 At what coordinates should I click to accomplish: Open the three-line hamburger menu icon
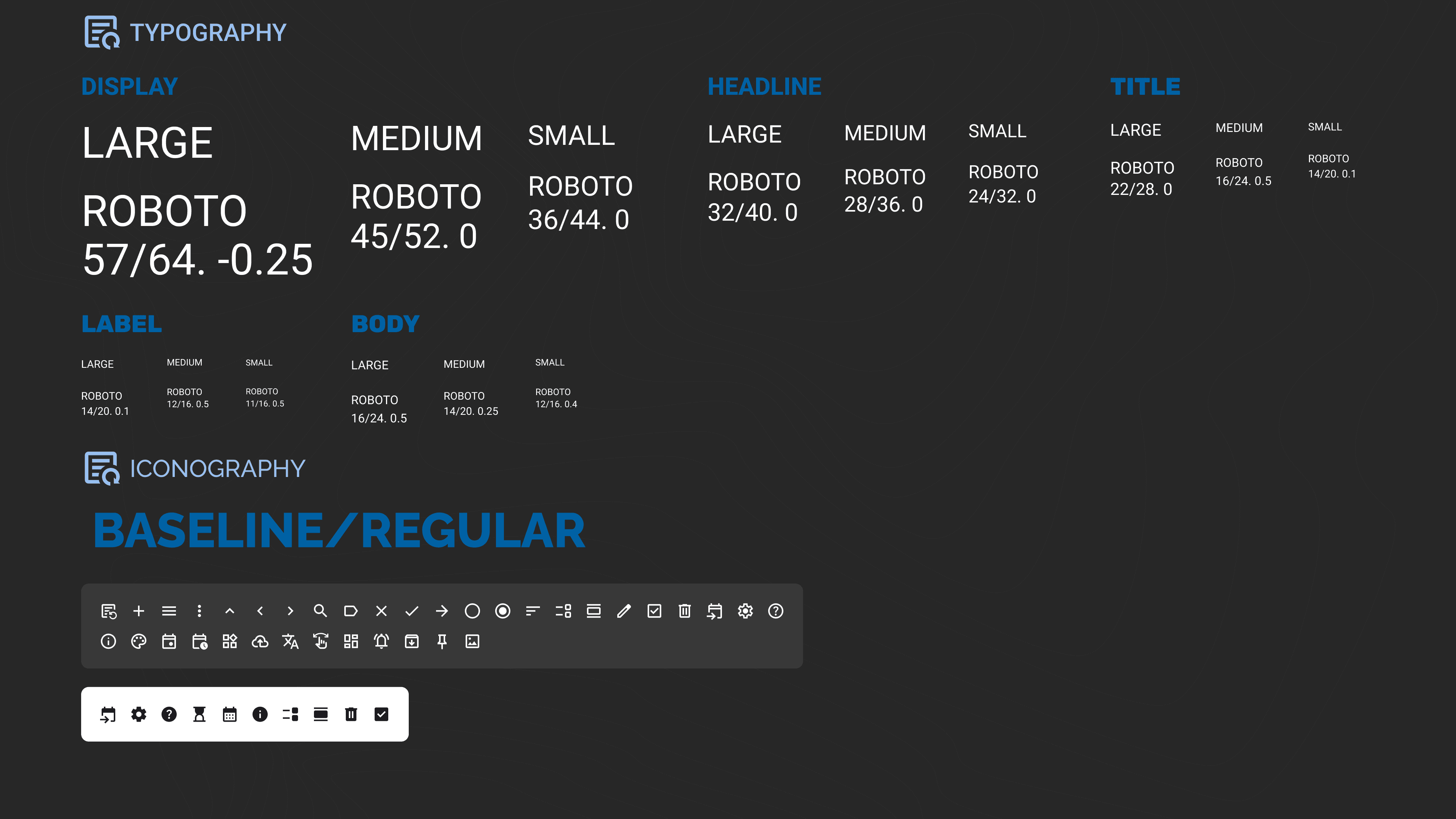tap(169, 611)
